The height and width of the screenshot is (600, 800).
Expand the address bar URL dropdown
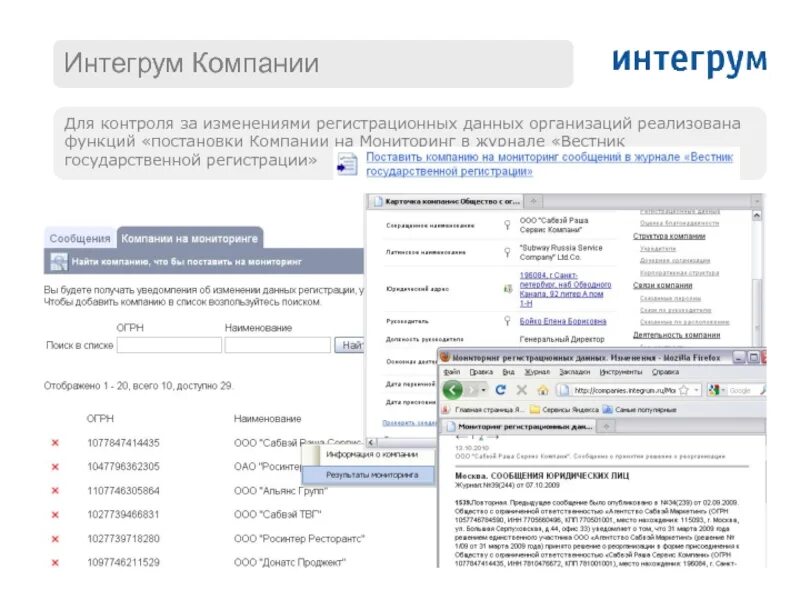(696, 390)
